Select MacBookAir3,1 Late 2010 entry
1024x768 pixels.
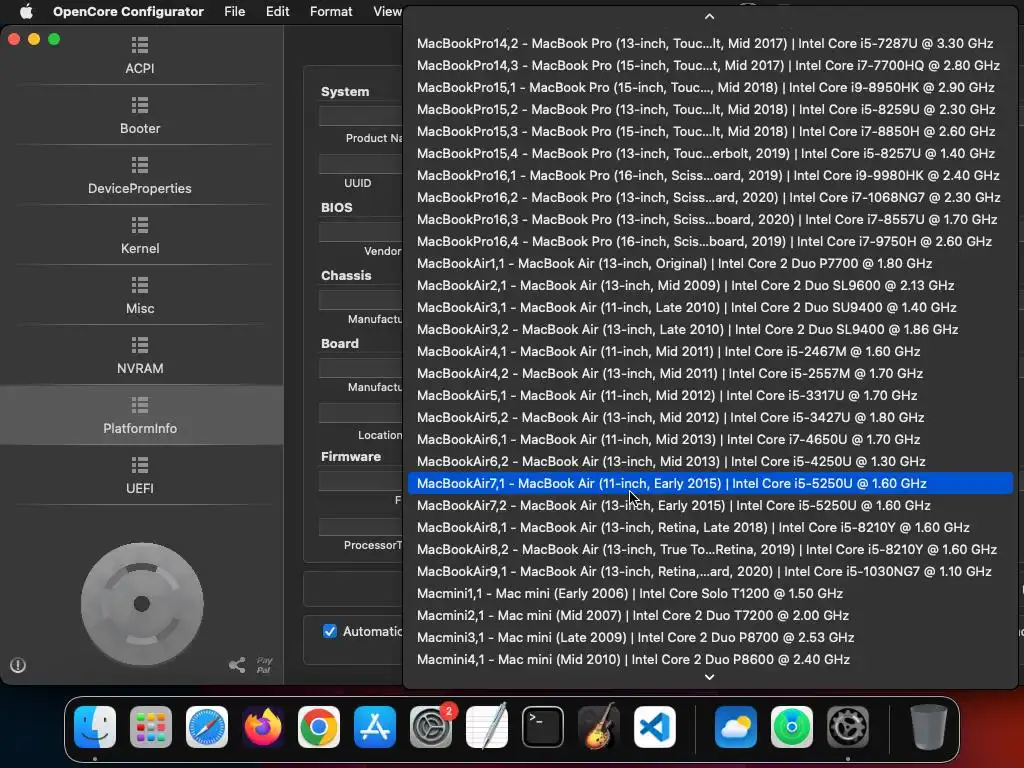pos(710,308)
